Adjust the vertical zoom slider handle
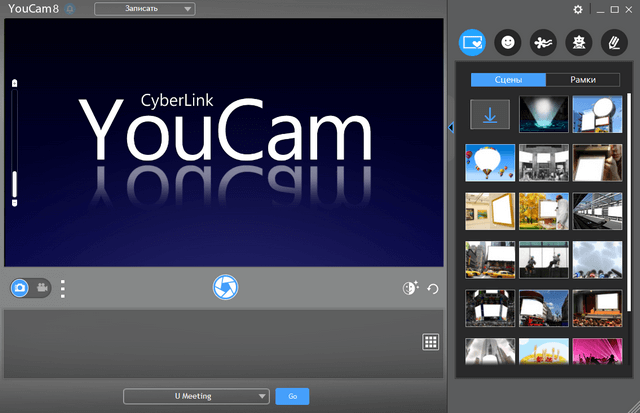Screen dimensions: 640x413 pyautogui.click(x=15, y=184)
